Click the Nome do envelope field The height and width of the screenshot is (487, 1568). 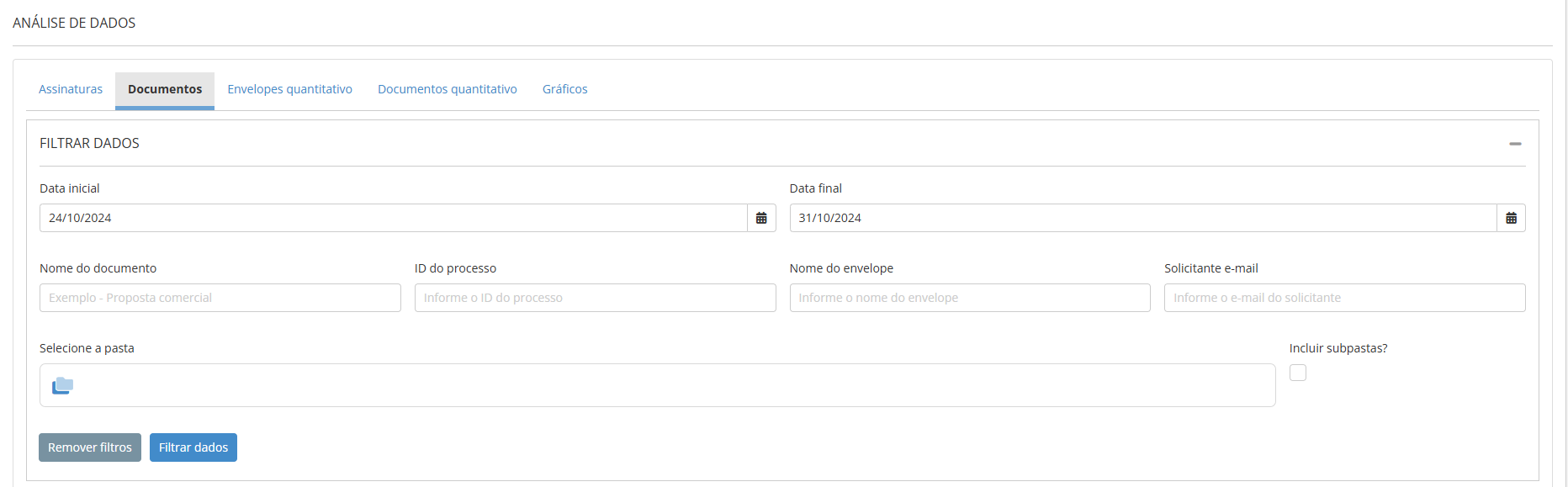969,298
